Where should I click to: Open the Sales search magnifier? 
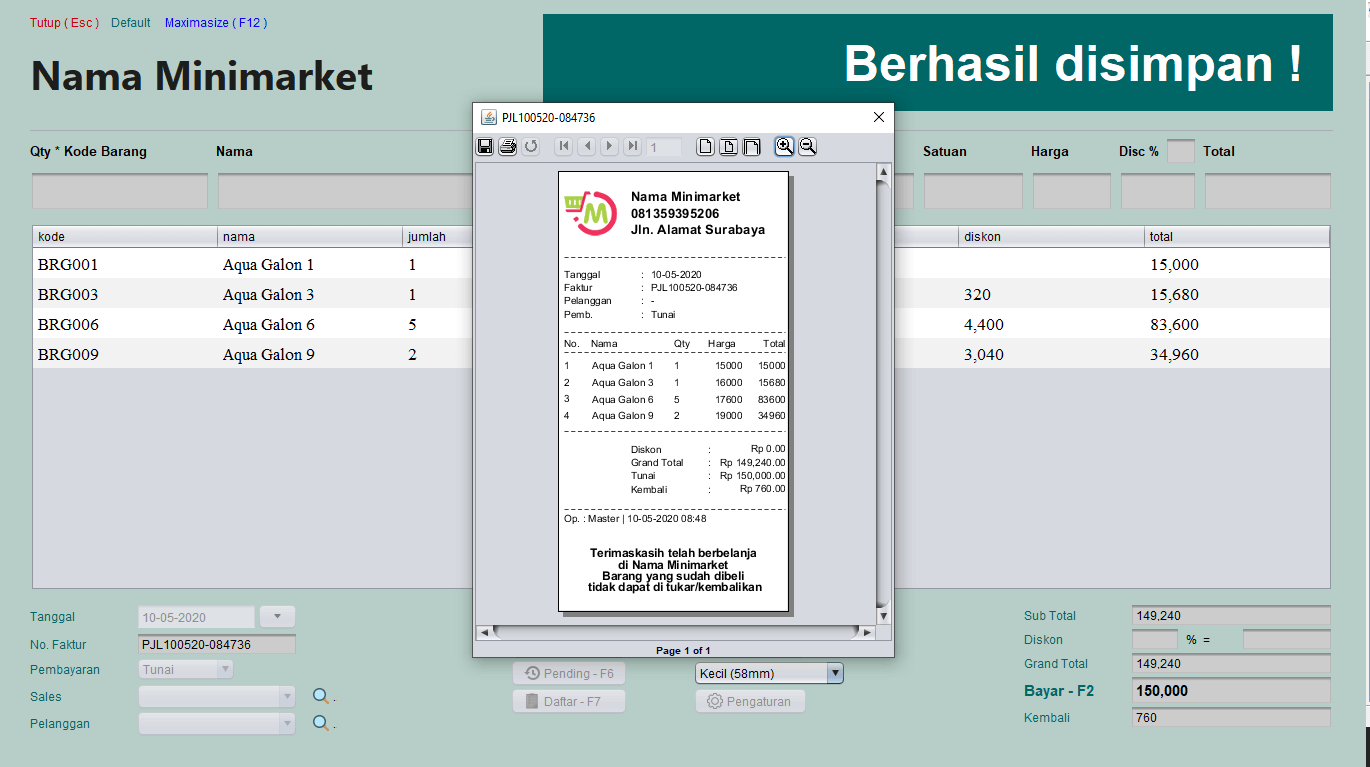(x=319, y=696)
